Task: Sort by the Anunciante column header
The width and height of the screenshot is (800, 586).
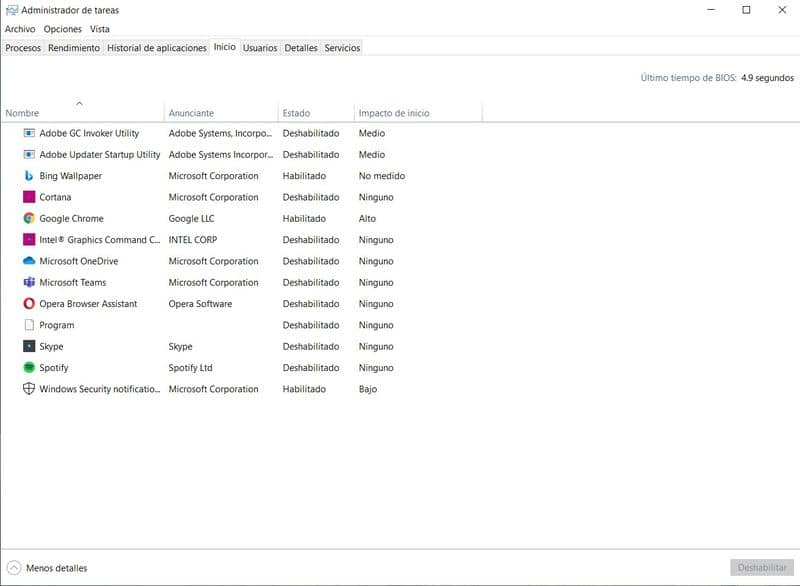Action: pyautogui.click(x=221, y=113)
